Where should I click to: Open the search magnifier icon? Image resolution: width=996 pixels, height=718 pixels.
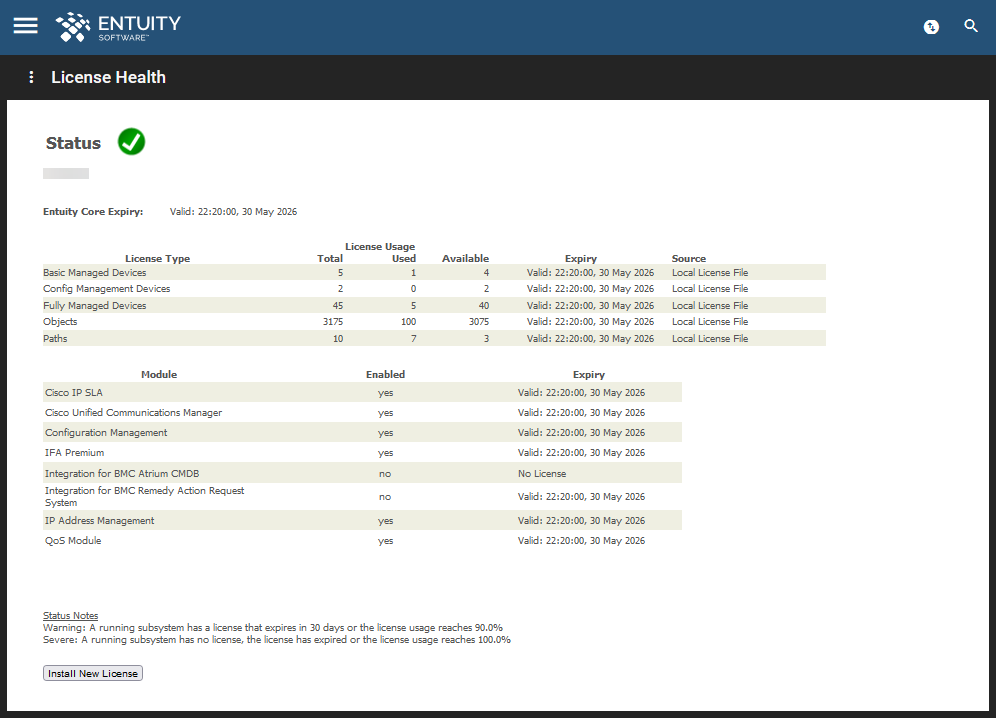click(971, 26)
